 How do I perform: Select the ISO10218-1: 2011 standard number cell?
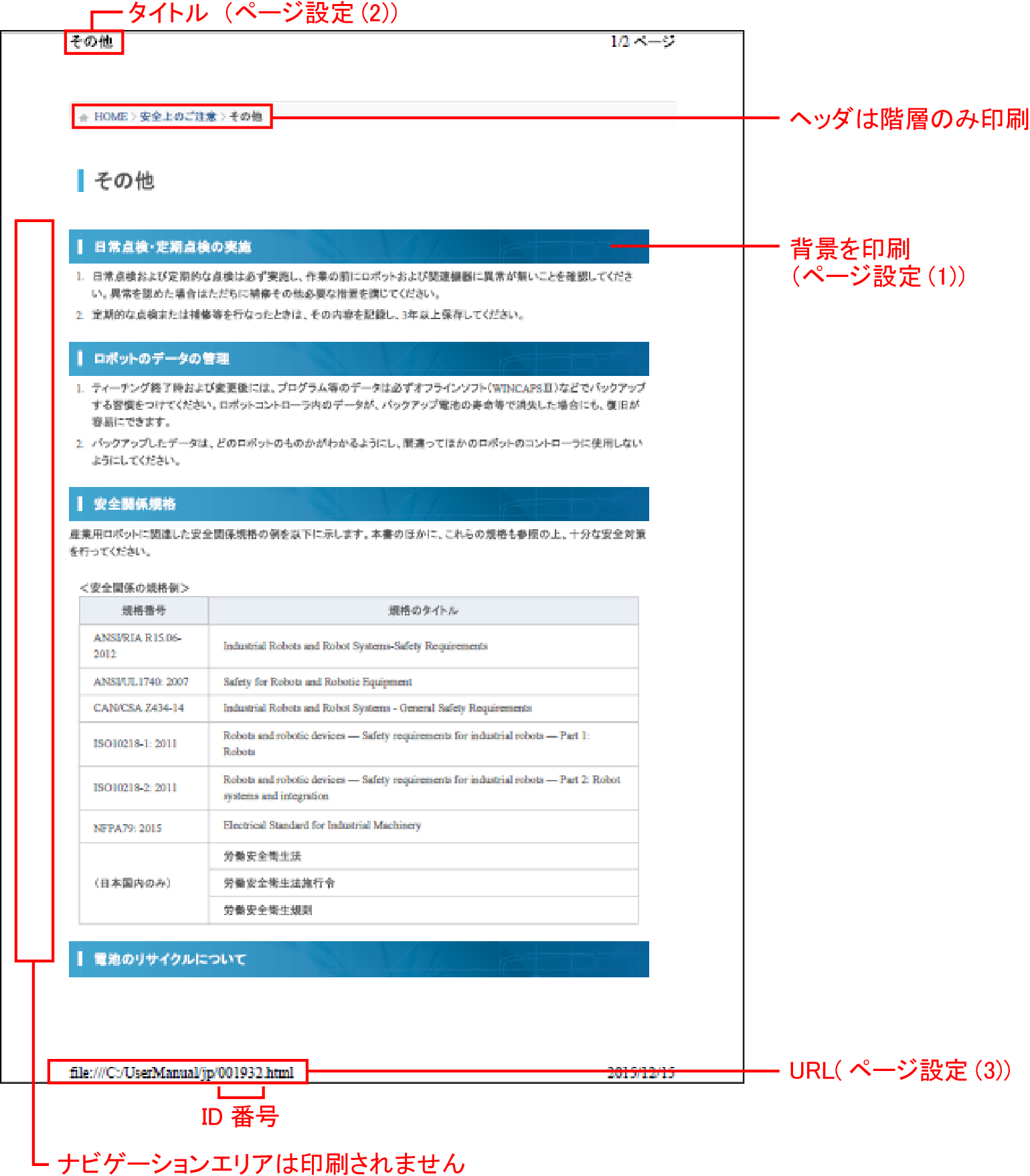pos(135,743)
